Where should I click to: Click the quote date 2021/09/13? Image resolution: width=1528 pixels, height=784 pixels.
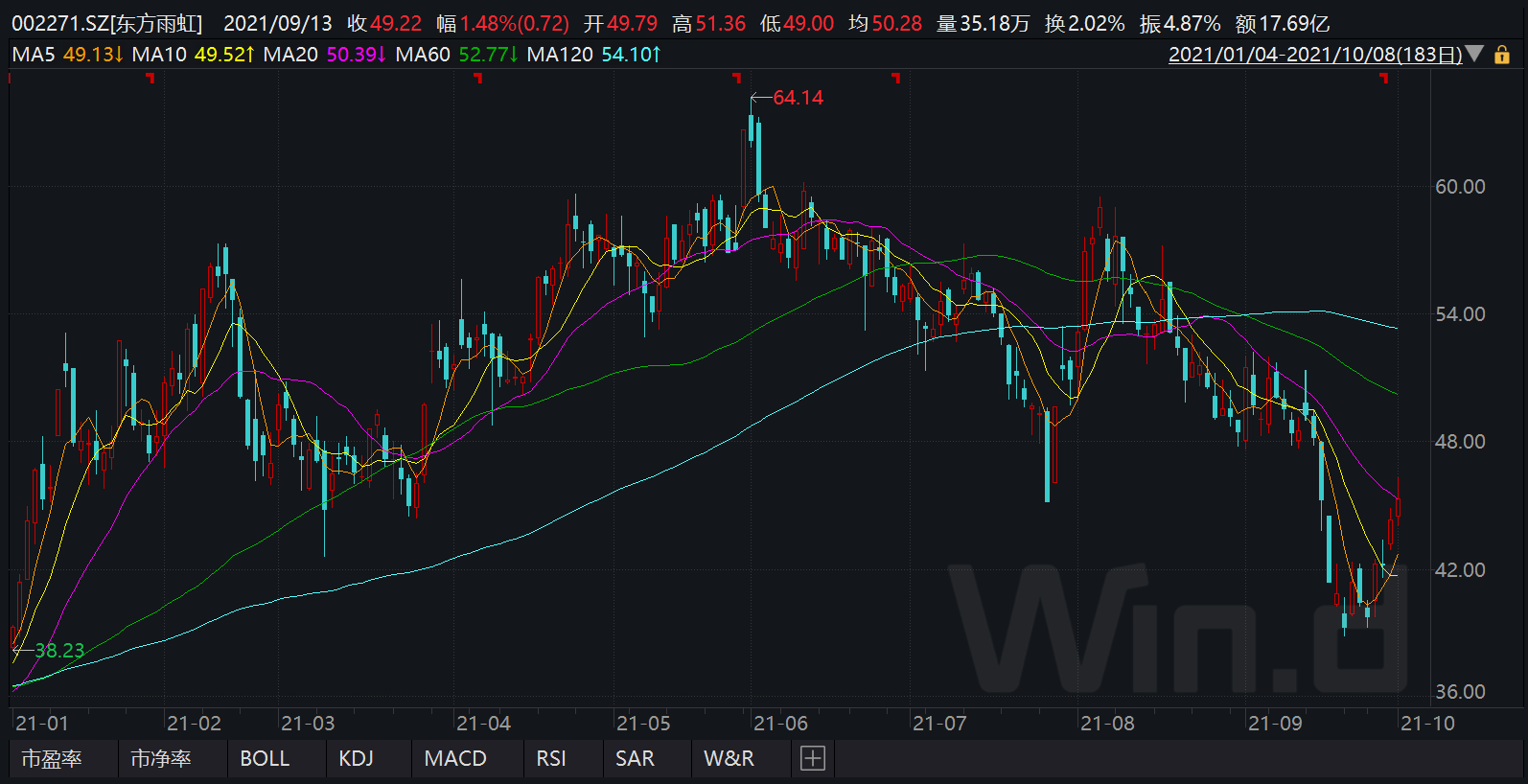pyautogui.click(x=278, y=23)
